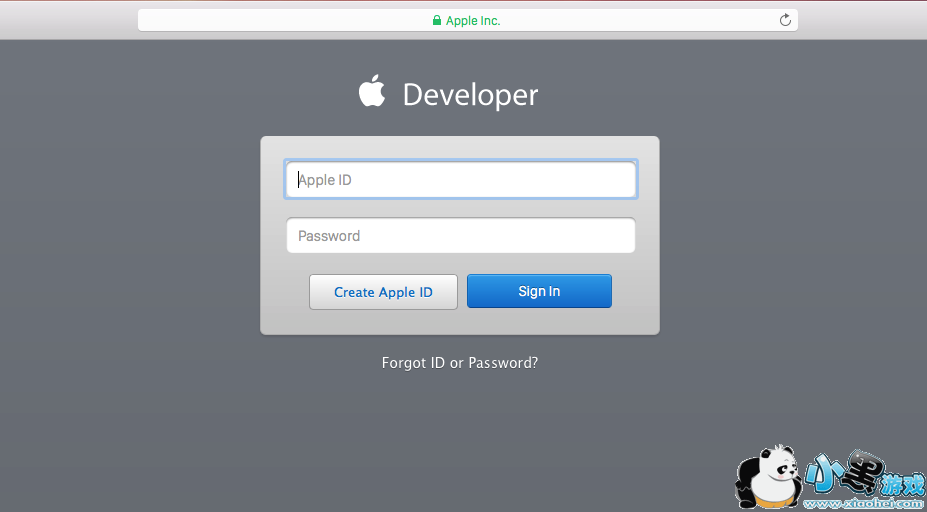Focus the Password input field
The height and width of the screenshot is (512, 927).
pos(461,235)
